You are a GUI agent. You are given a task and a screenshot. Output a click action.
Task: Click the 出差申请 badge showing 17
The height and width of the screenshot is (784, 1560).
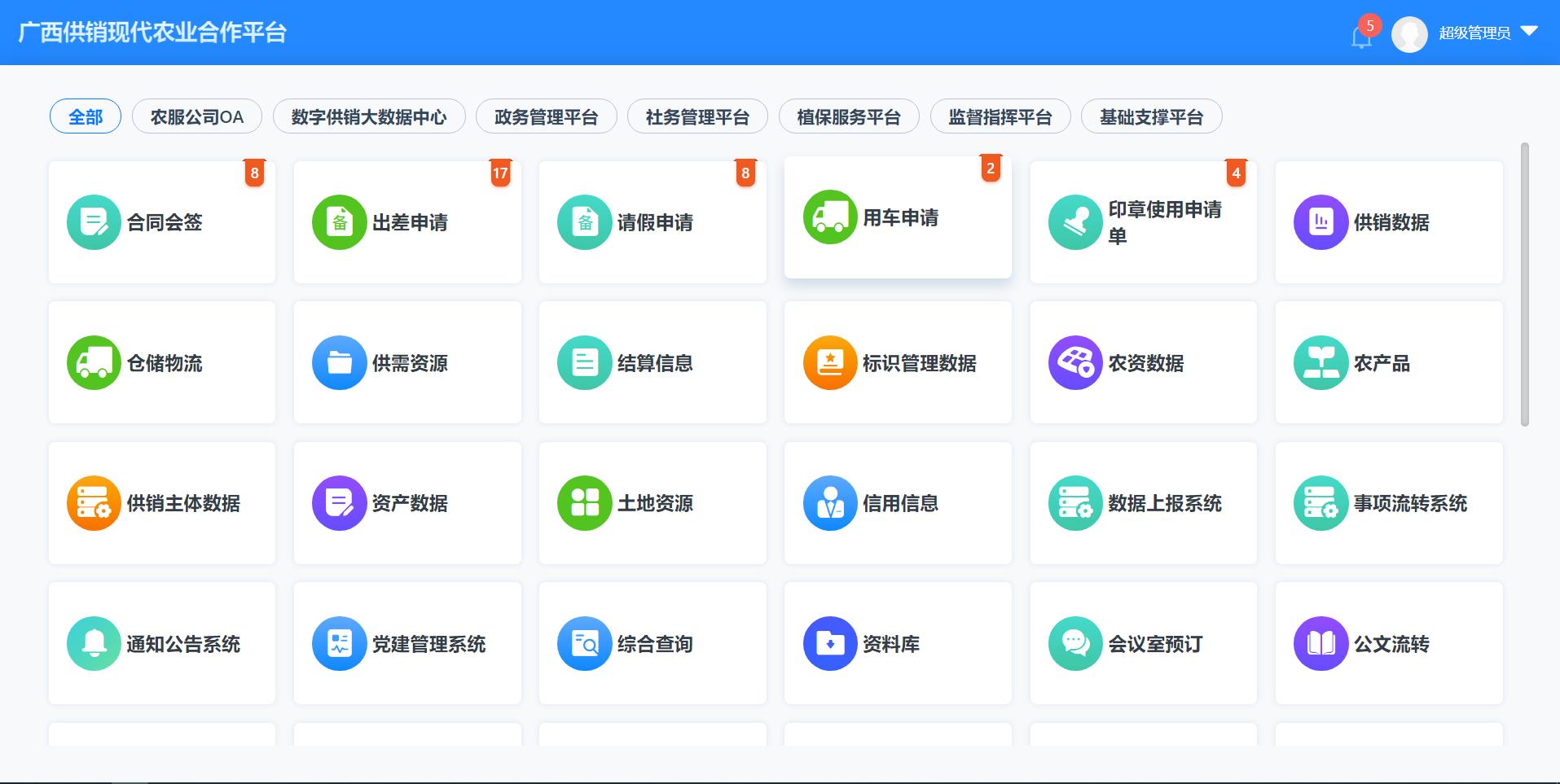pyautogui.click(x=500, y=173)
